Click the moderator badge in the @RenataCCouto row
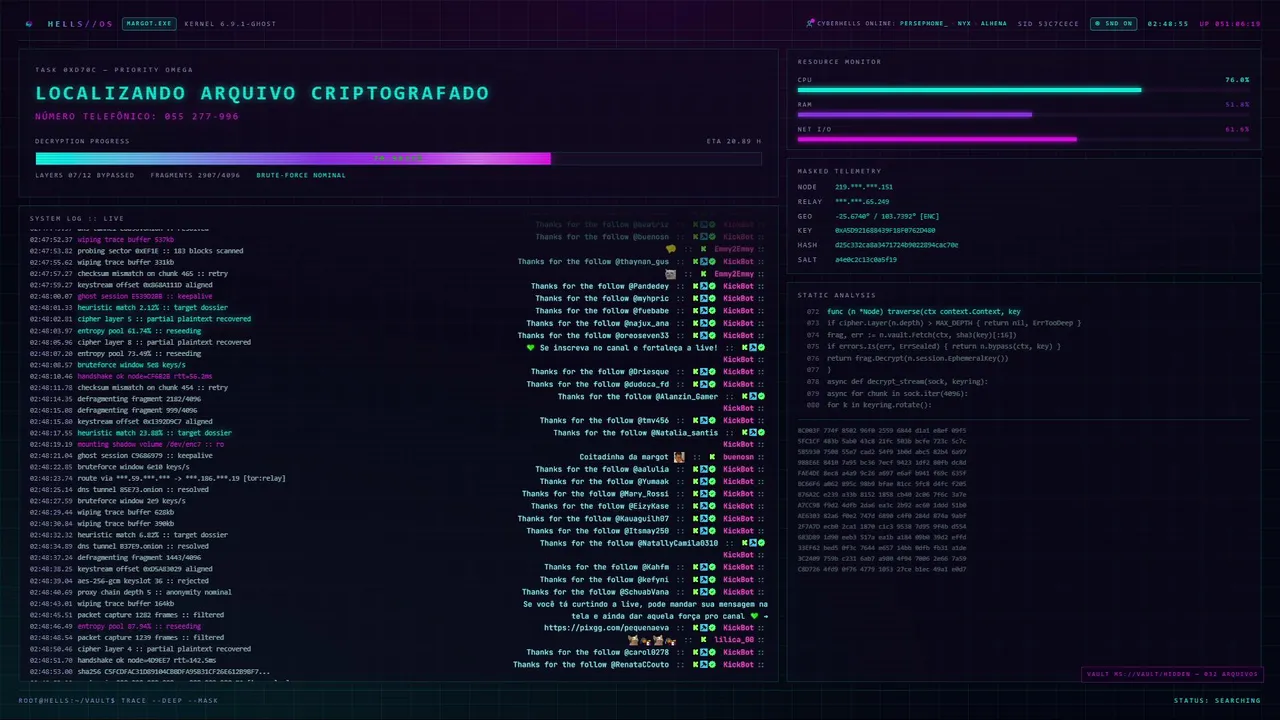Image resolution: width=1280 pixels, height=720 pixels. click(704, 664)
